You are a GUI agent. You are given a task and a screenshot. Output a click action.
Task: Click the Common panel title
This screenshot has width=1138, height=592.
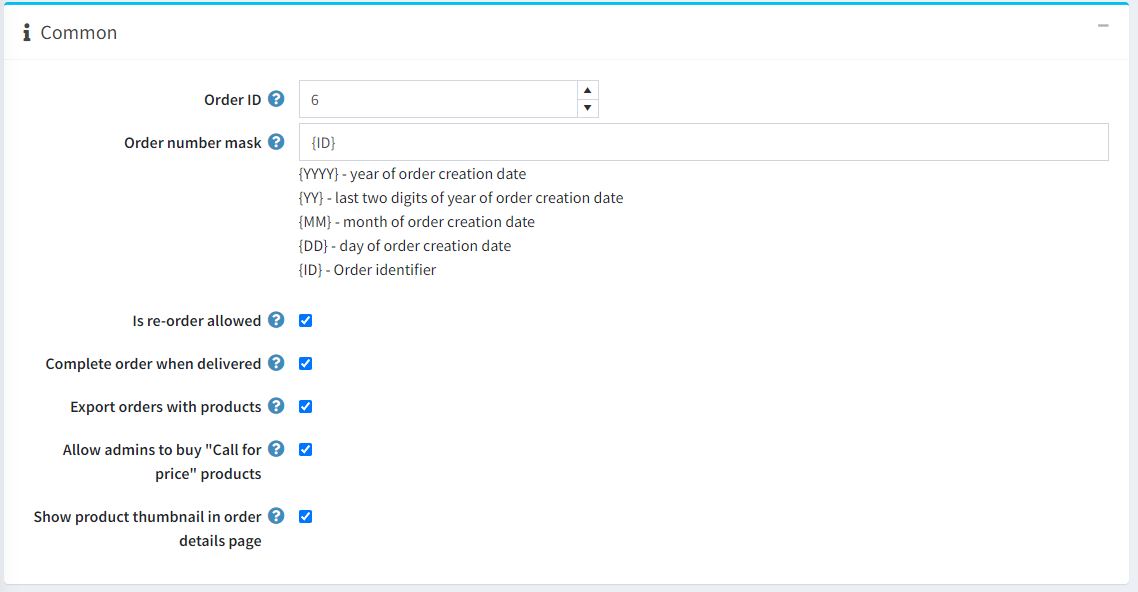[x=78, y=33]
